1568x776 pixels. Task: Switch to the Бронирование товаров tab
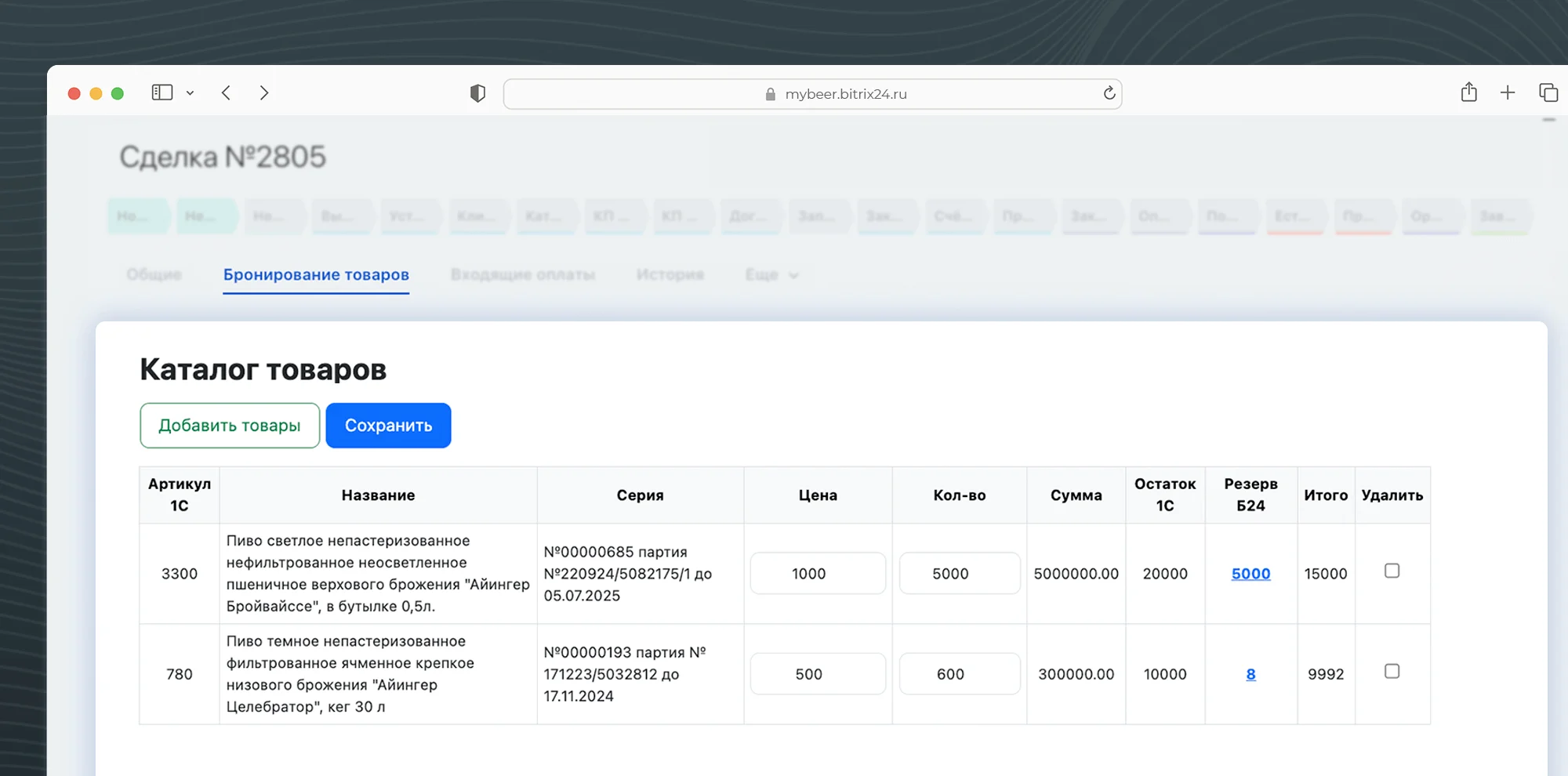(316, 274)
